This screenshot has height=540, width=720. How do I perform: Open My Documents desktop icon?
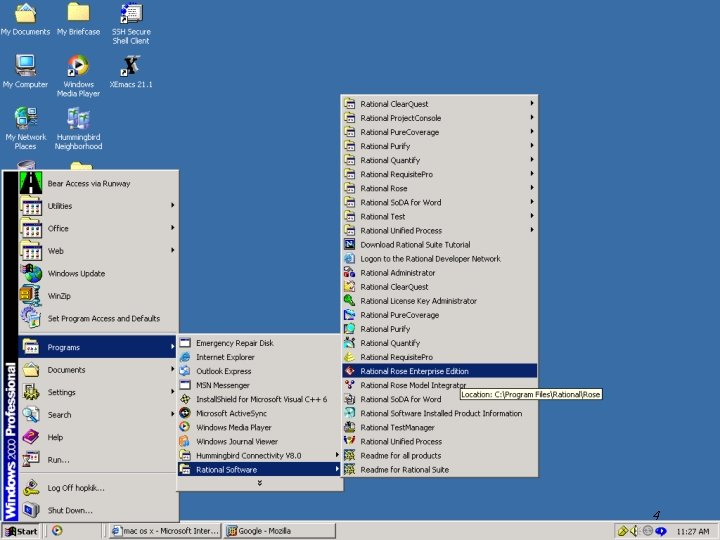point(25,19)
